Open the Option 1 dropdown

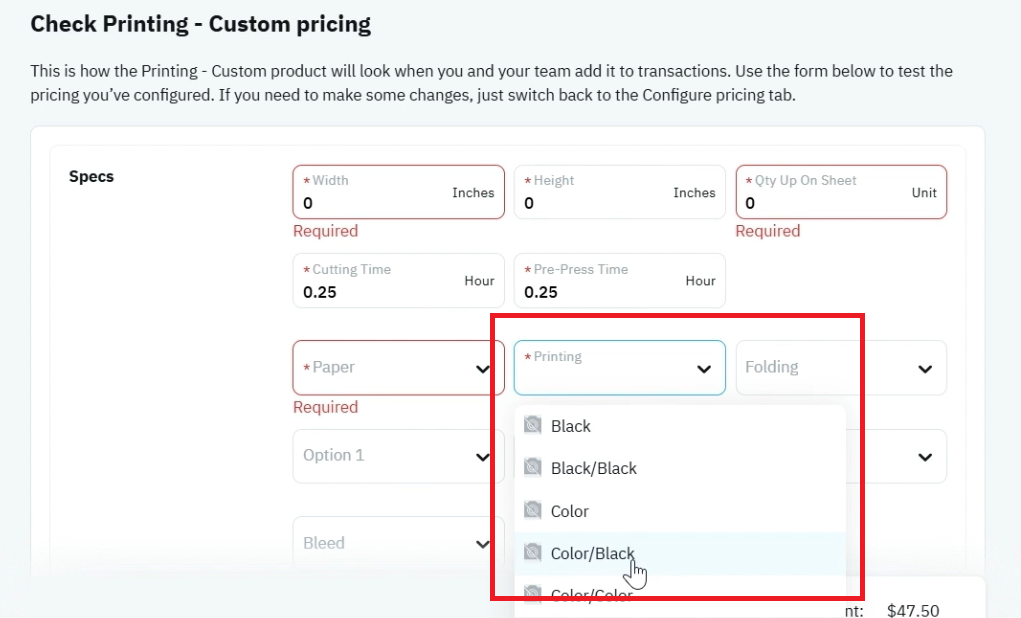click(399, 456)
